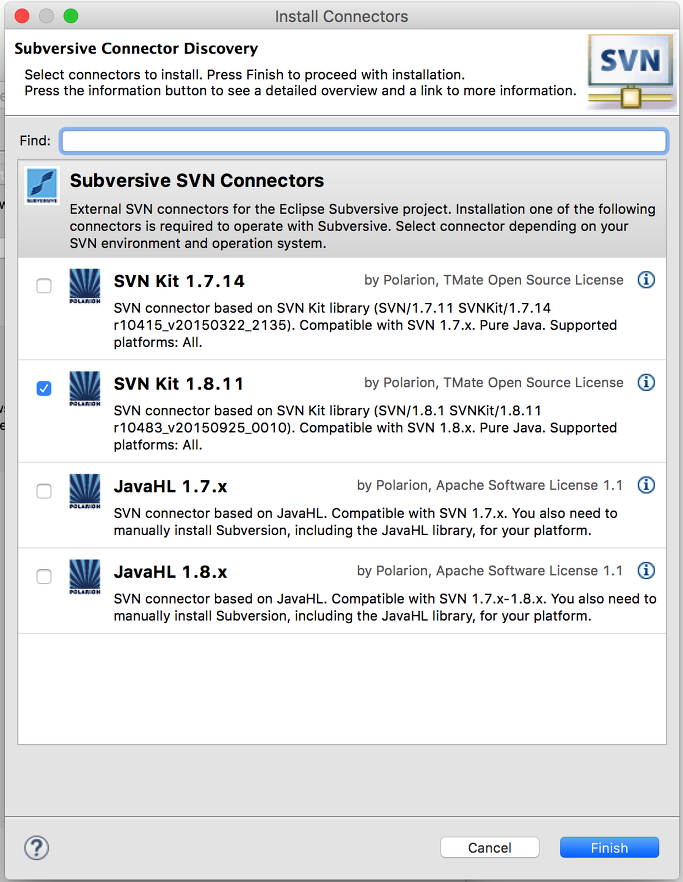
Task: Open info for SVN Kit 1.7.14 connector
Action: tap(646, 280)
